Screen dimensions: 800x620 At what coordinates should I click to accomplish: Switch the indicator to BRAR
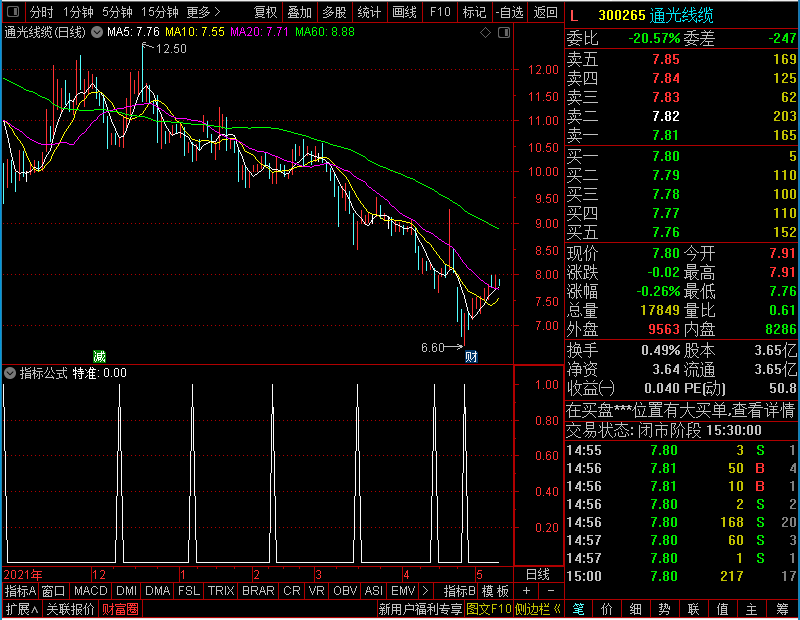[x=258, y=591]
